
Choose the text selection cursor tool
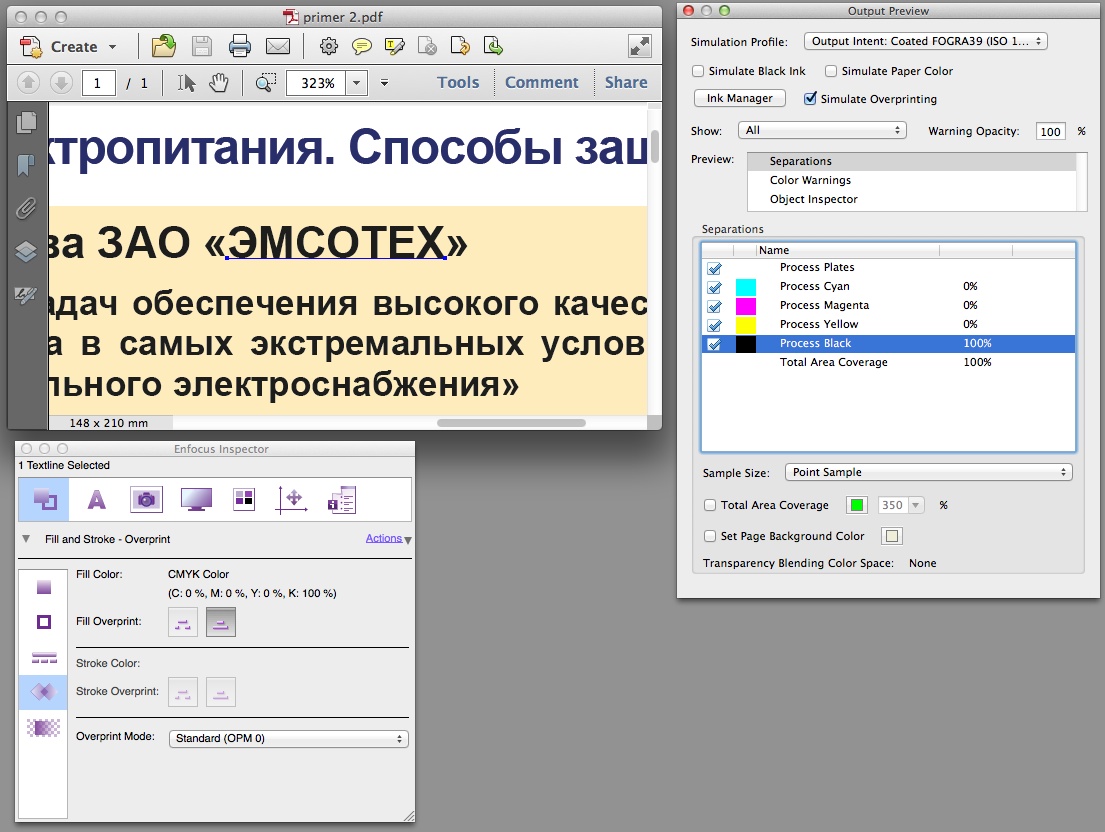pyautogui.click(x=186, y=82)
